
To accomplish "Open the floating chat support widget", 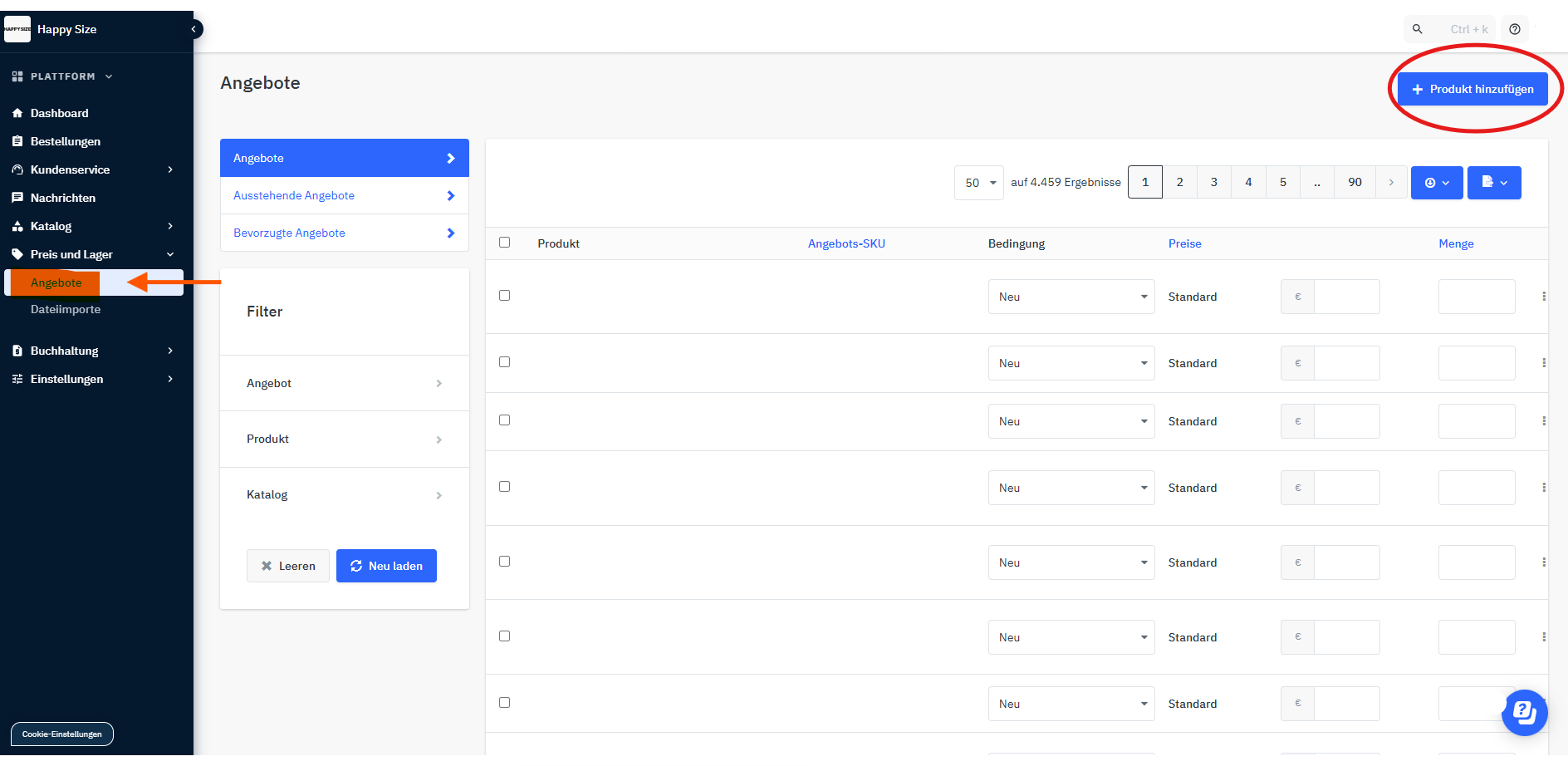I will (x=1524, y=712).
